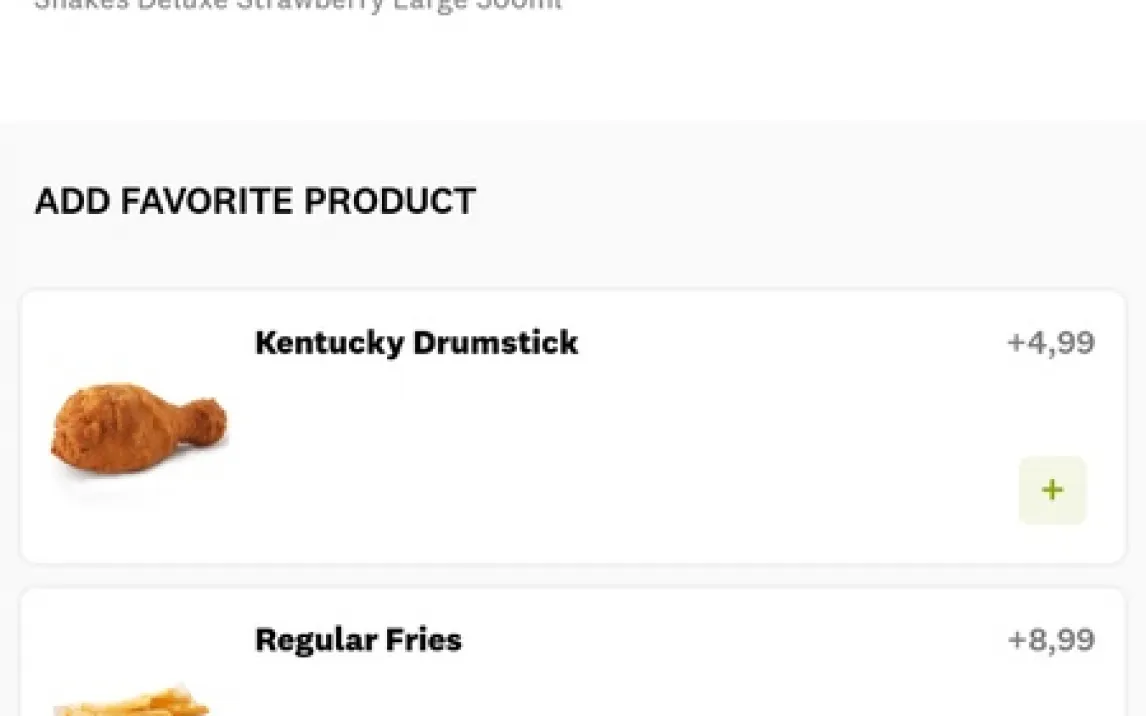Open the Kentucky Drumstick product title

(x=416, y=343)
